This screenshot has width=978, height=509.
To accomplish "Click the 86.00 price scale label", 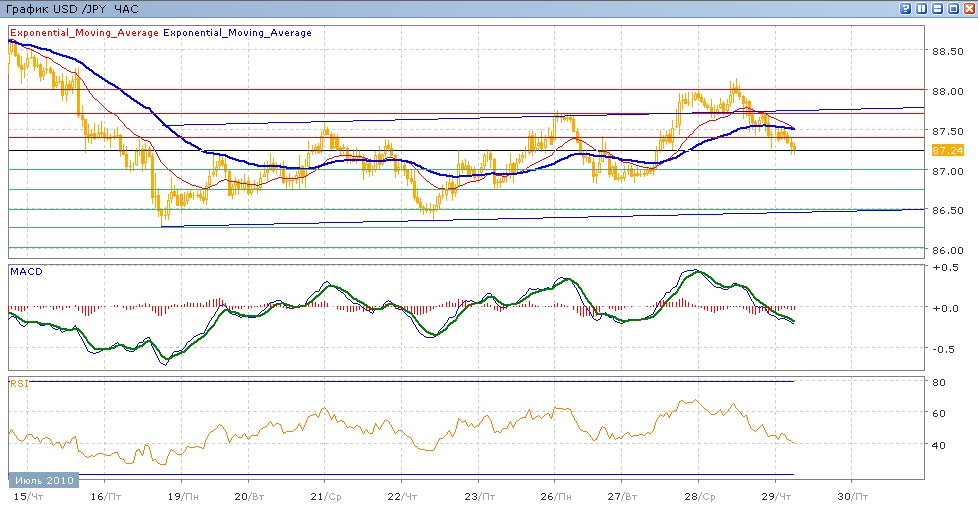I will 948,250.
